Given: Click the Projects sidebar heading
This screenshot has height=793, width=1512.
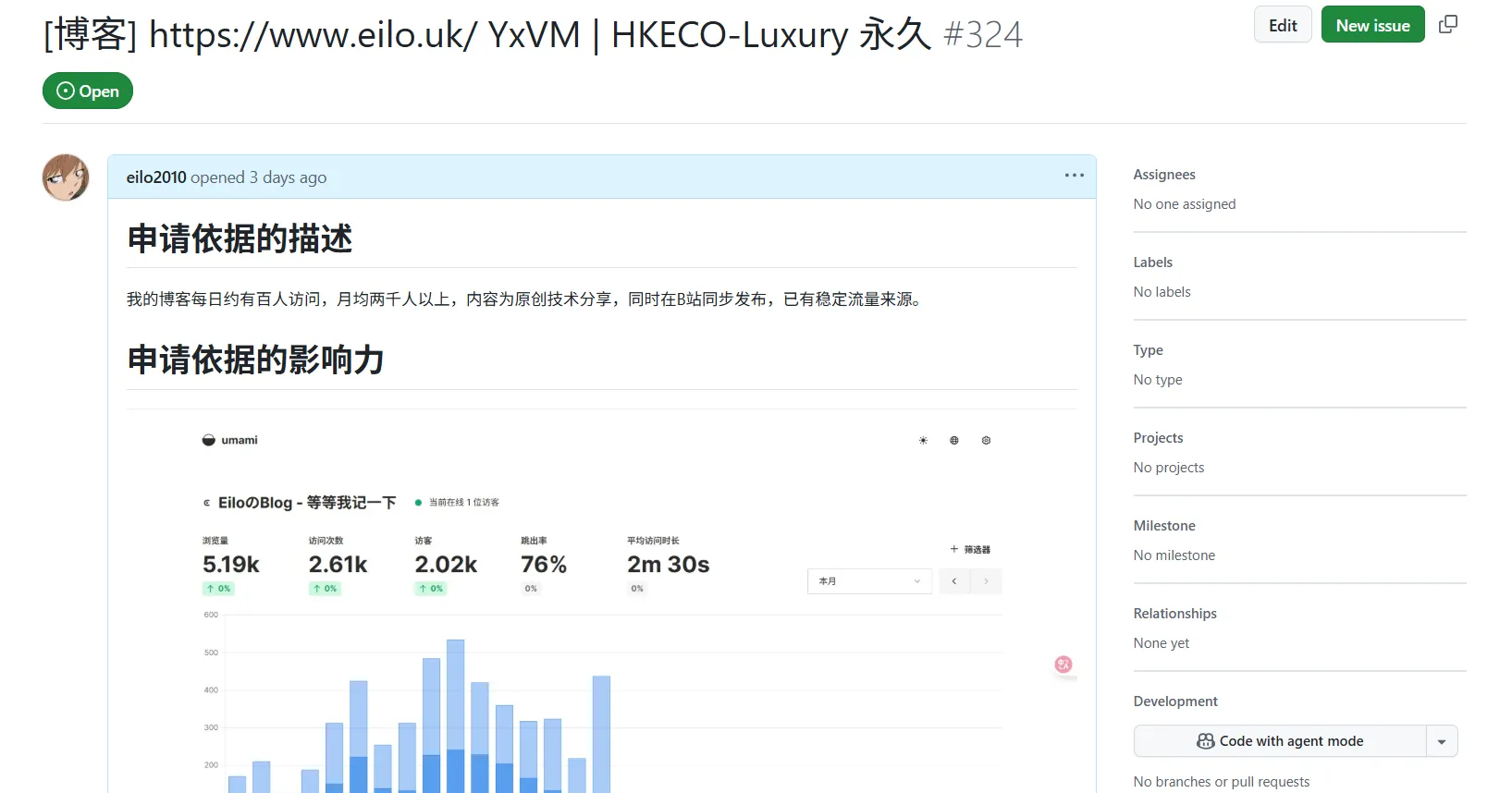Looking at the screenshot, I should [1159, 438].
